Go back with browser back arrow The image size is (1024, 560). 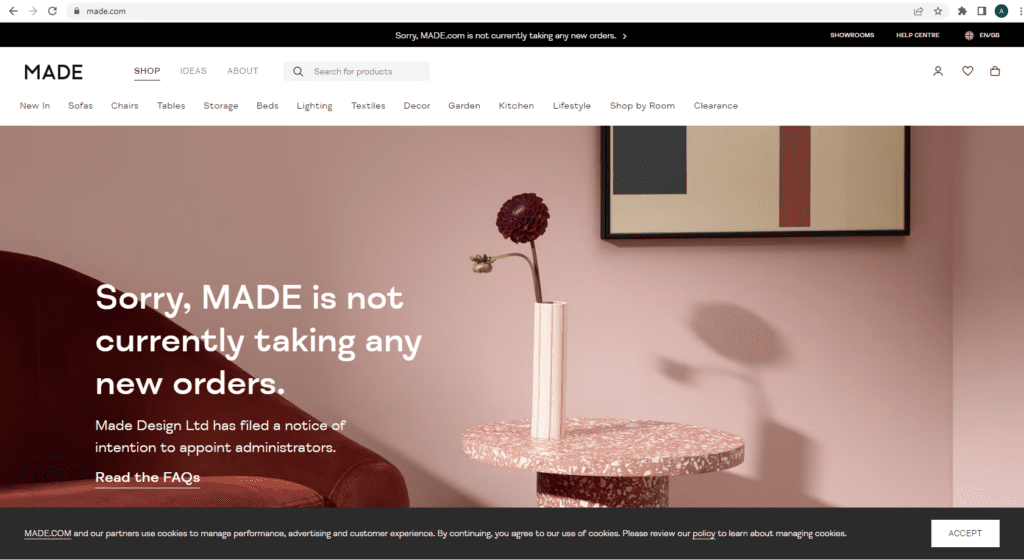coord(13,11)
